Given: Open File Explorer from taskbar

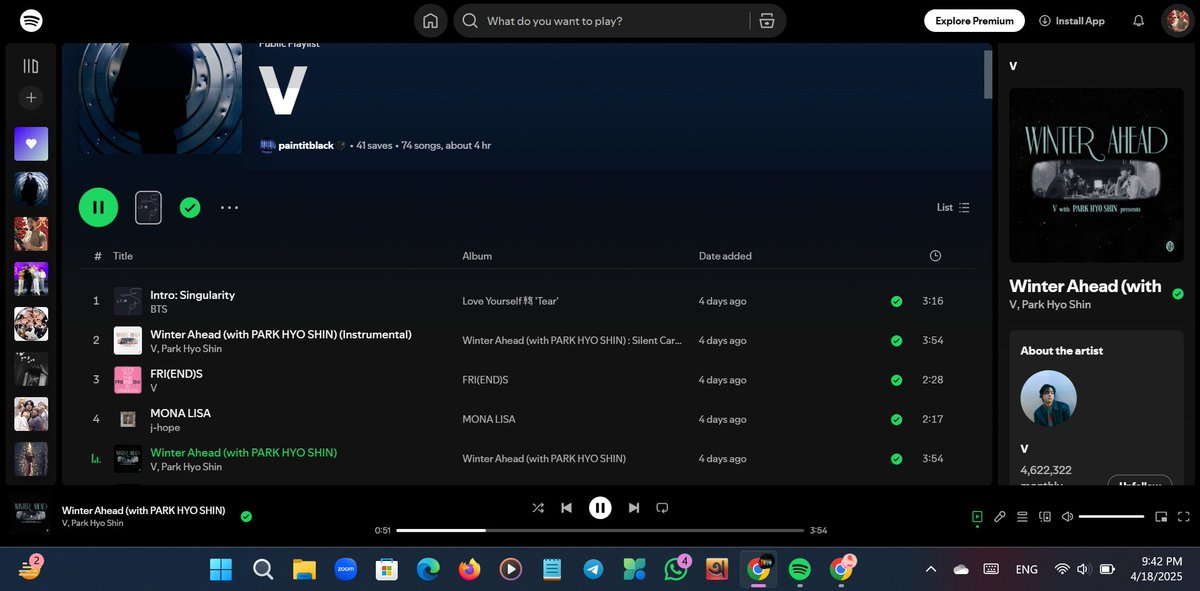Looking at the screenshot, I should pos(304,569).
